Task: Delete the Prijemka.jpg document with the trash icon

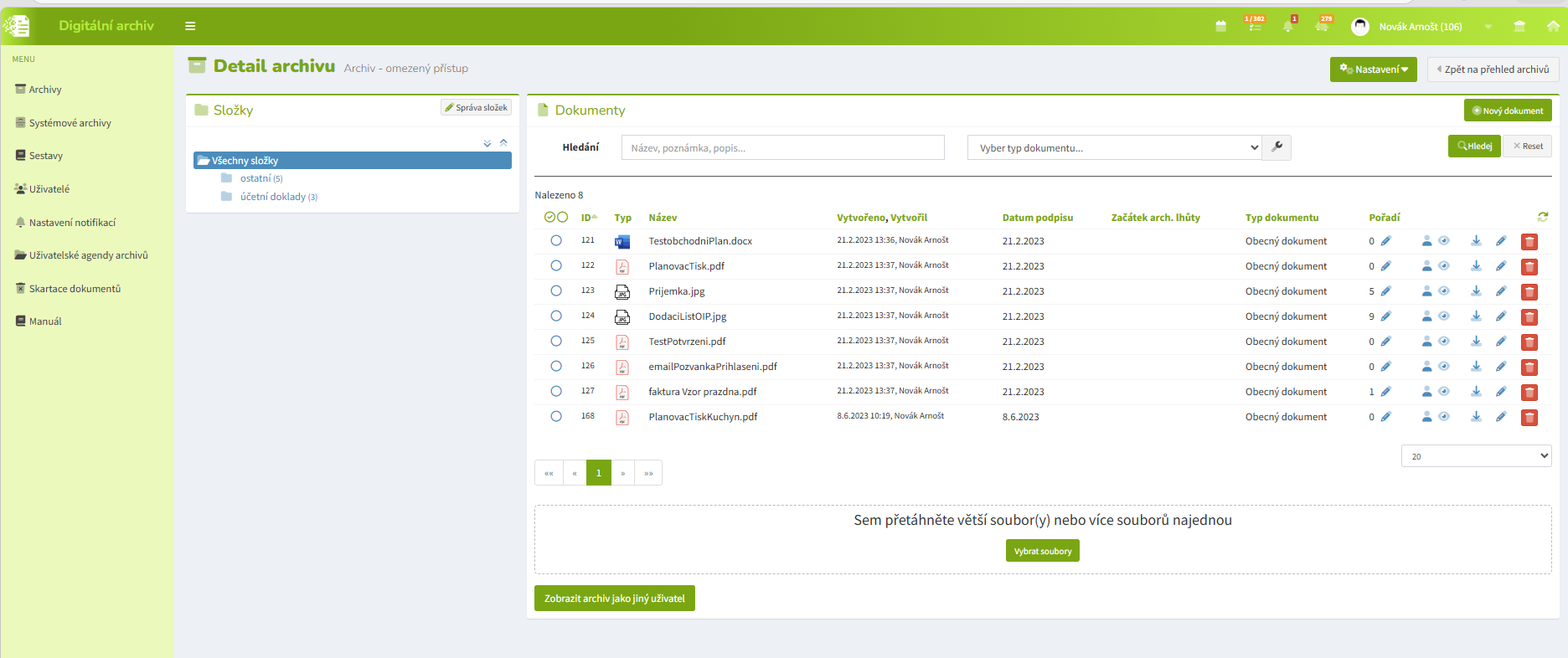Action: (1529, 292)
